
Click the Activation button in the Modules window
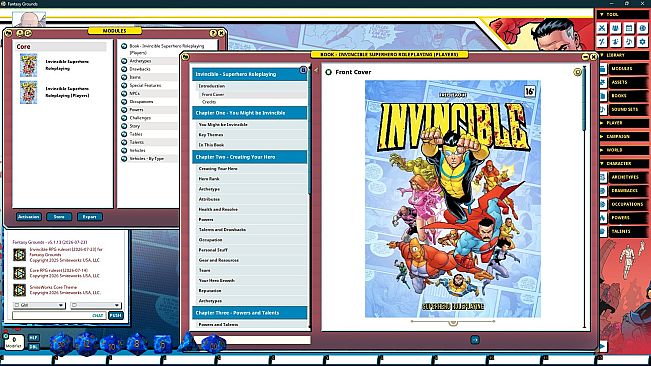[29, 217]
